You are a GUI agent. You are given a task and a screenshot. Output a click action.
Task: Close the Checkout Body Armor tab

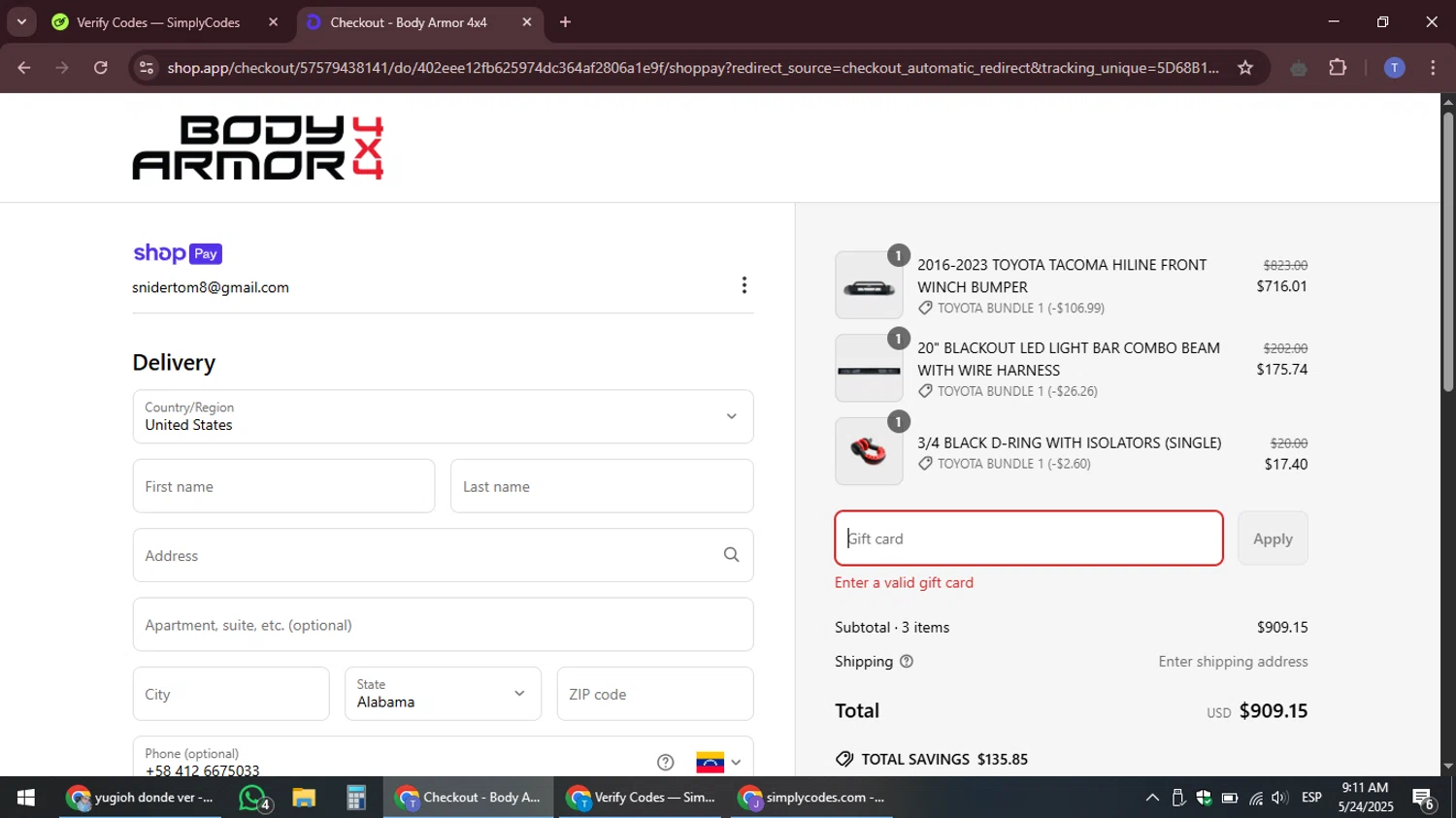coord(527,22)
